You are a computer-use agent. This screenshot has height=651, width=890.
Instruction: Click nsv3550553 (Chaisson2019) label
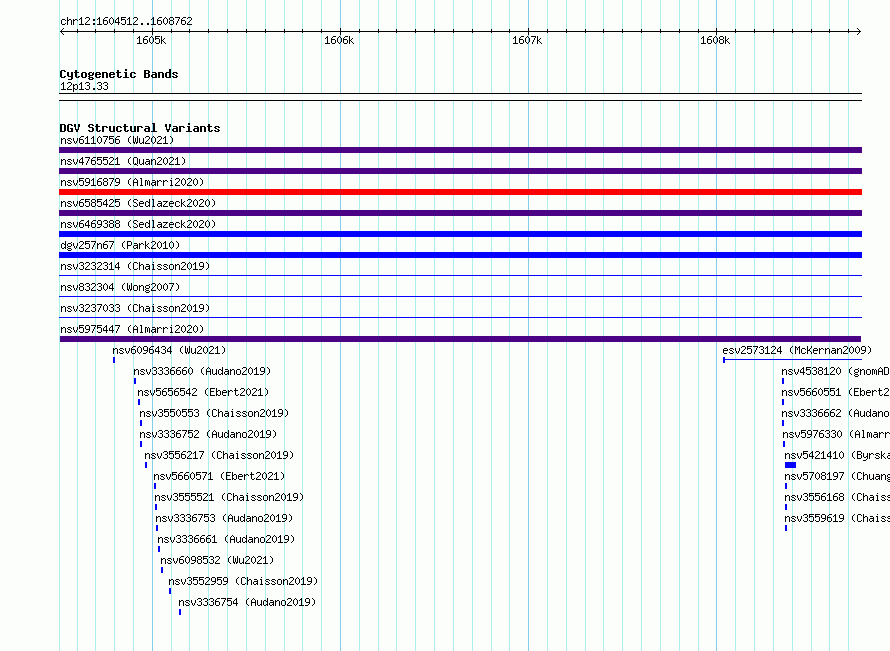(x=214, y=413)
